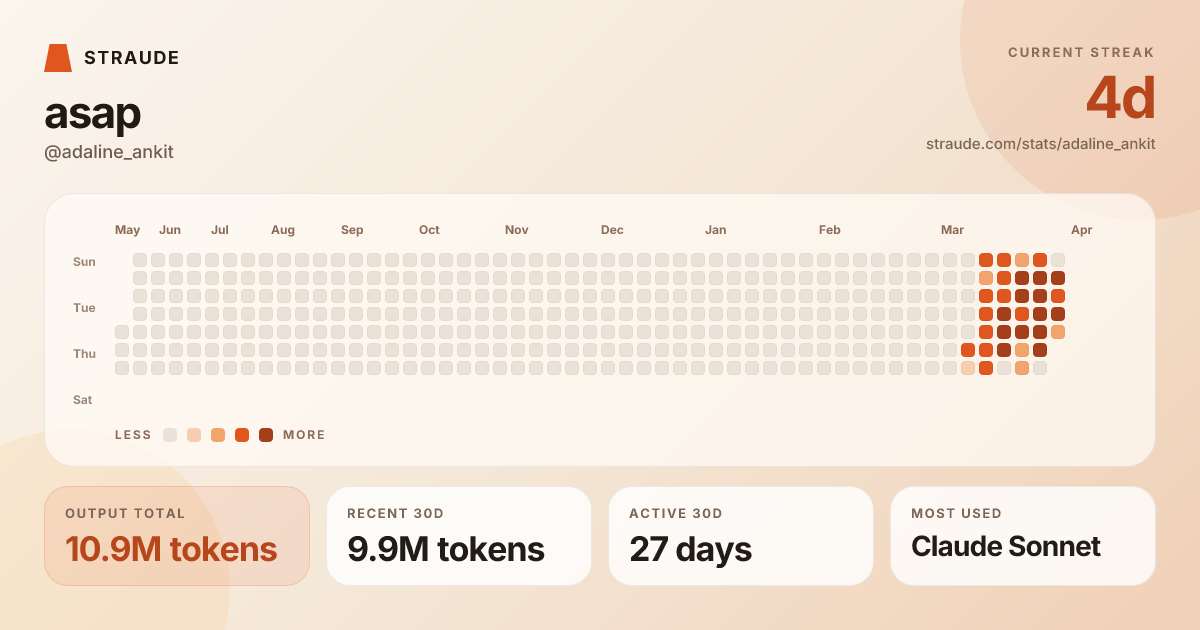1200x630 pixels.
Task: Click the STRAUDE brand name
Action: (x=132, y=58)
